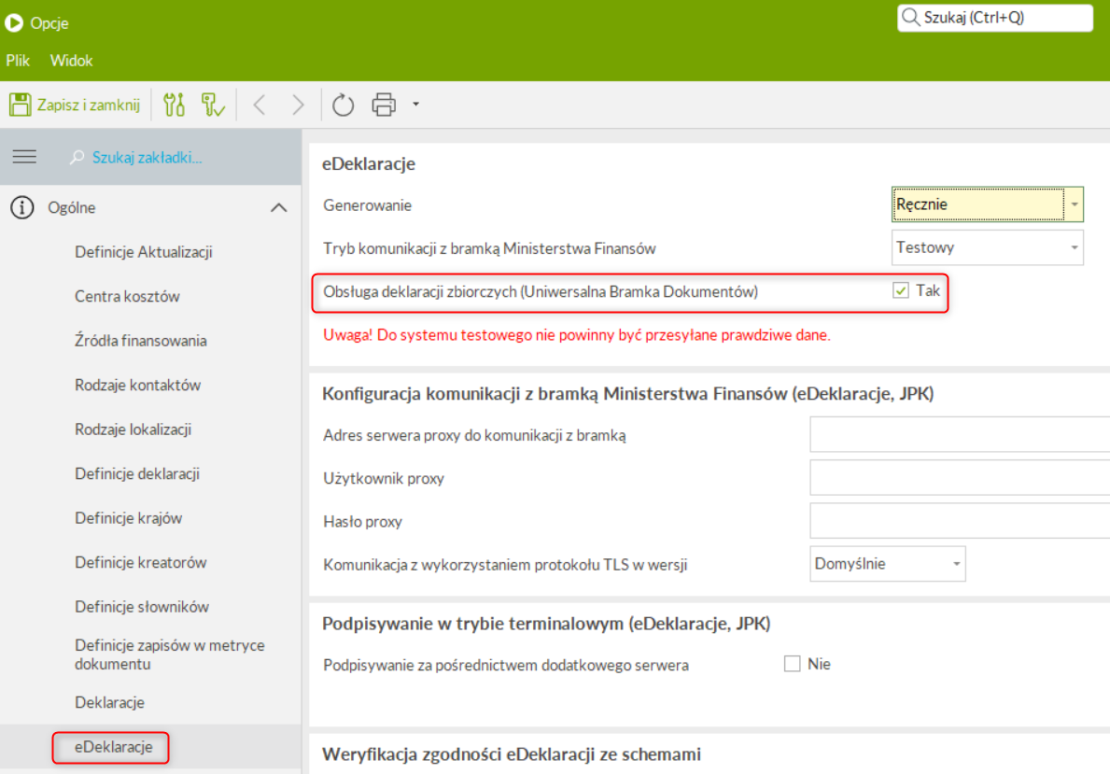This screenshot has height=774, width=1110.
Task: Click the Adres serwera proxy field
Action: pos(959,435)
